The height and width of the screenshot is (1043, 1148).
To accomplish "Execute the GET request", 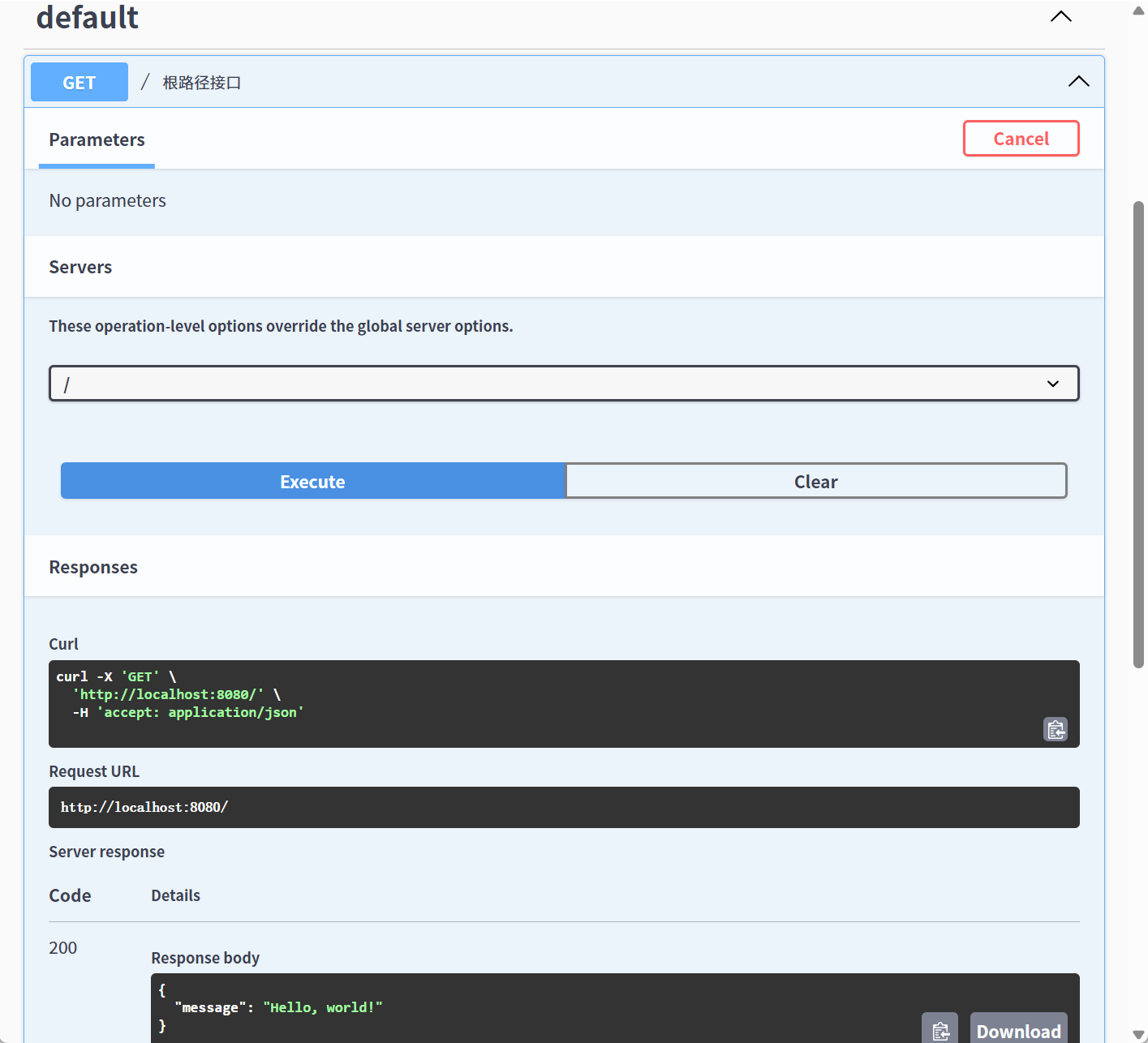I will pyautogui.click(x=312, y=481).
